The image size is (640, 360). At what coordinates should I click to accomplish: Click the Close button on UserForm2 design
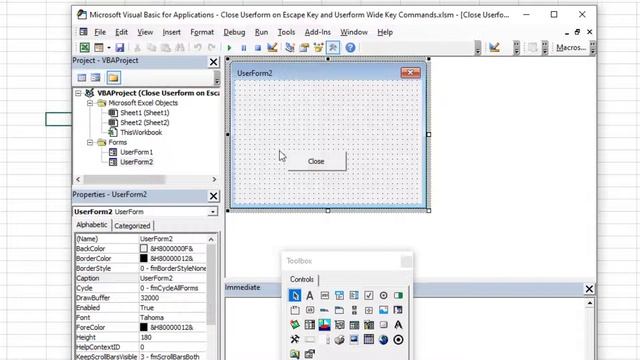317,162
